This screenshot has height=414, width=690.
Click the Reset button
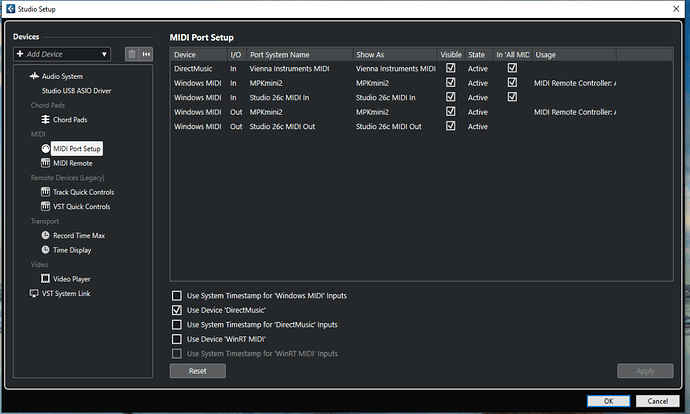tap(198, 371)
